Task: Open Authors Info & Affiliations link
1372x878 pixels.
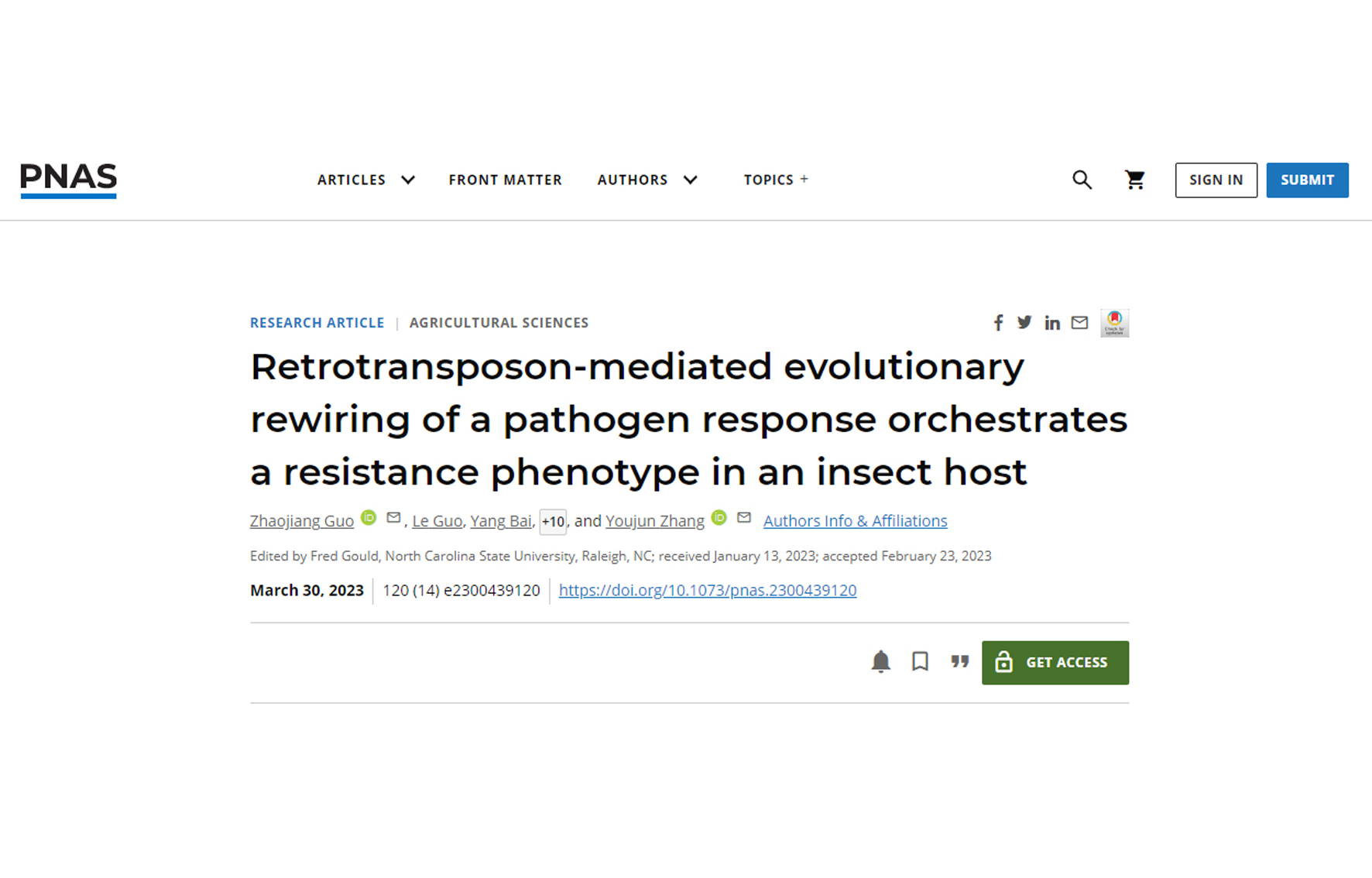Action: coord(855,521)
